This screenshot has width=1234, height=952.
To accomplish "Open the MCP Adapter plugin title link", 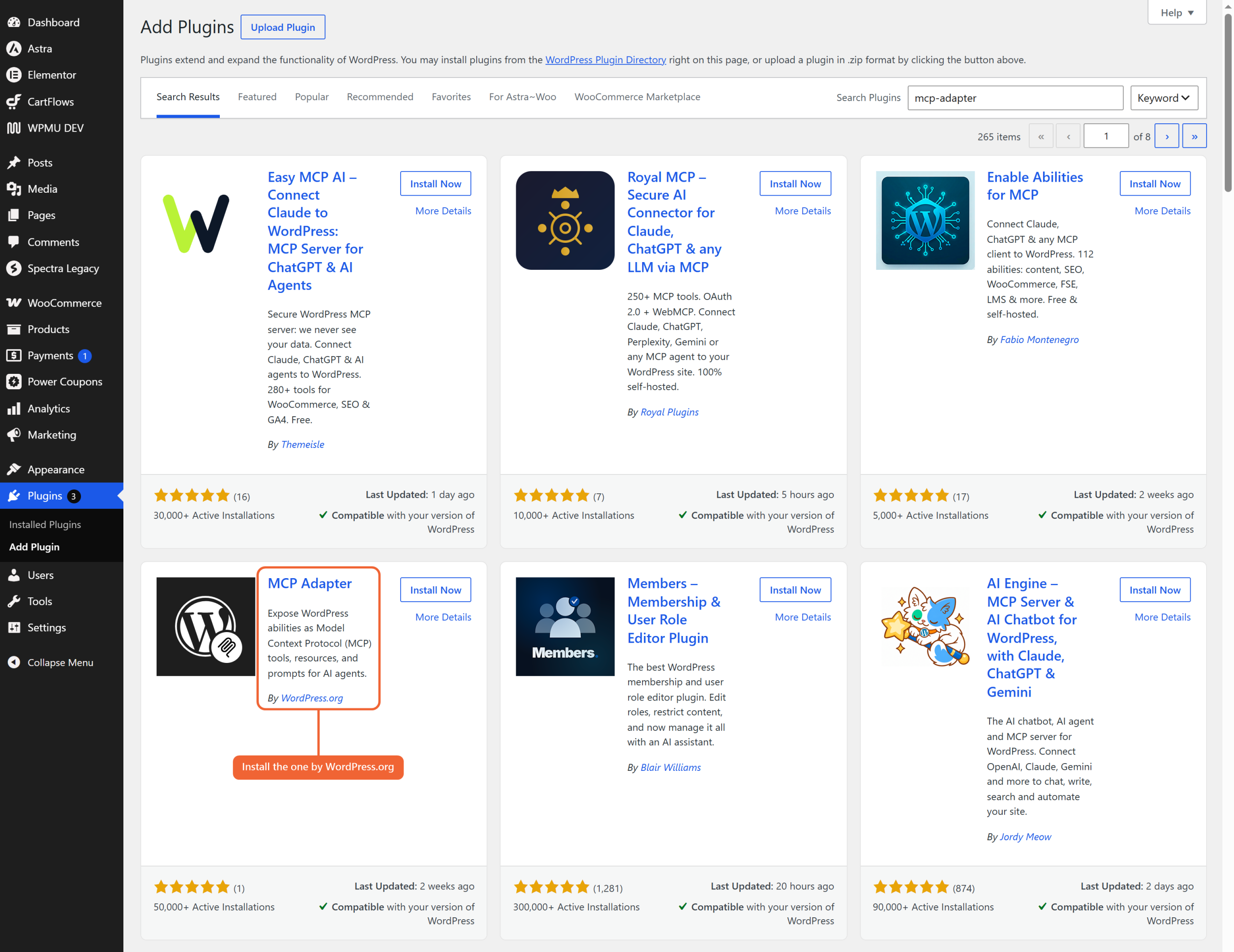I will click(309, 583).
